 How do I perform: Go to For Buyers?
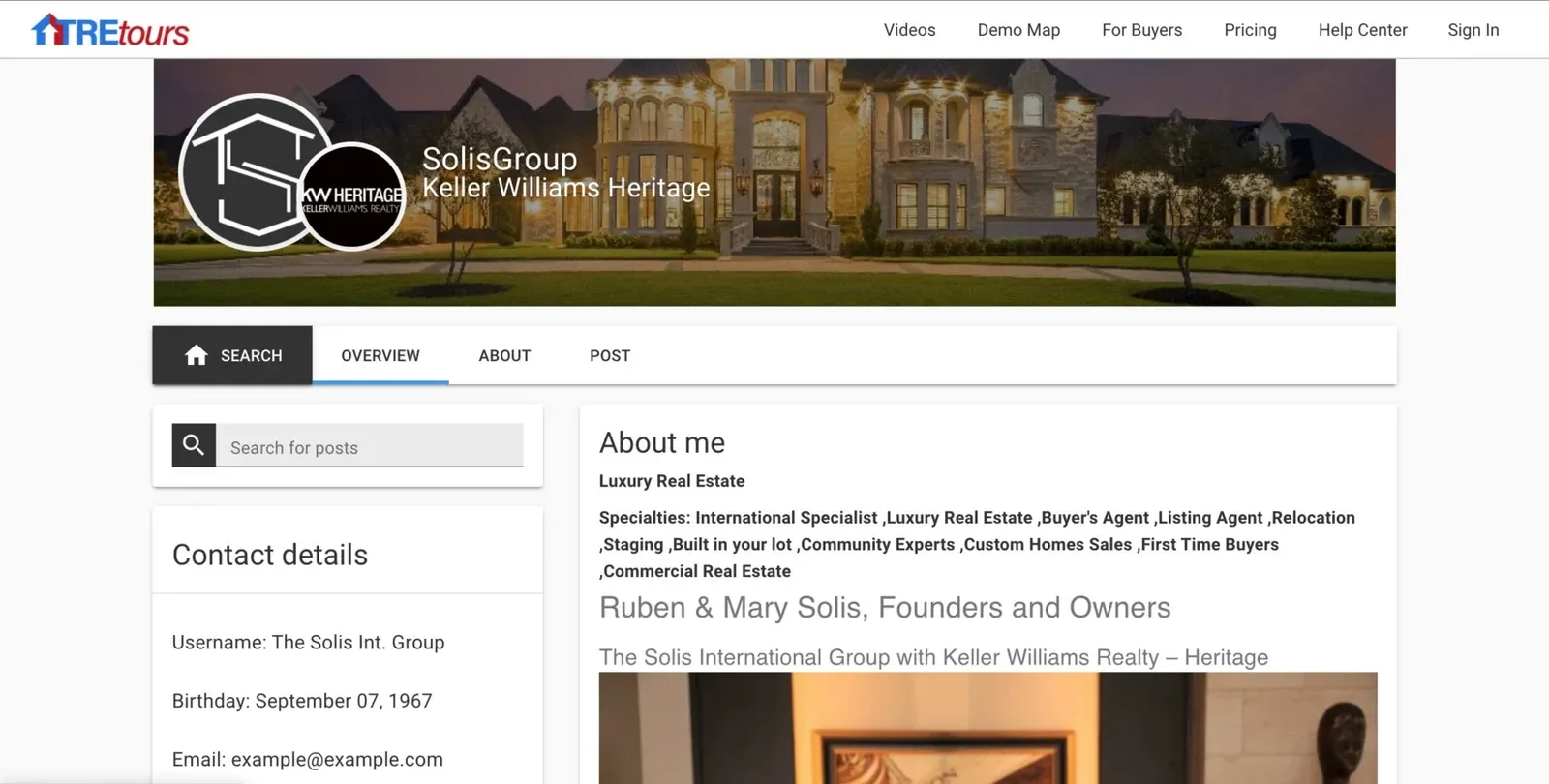[1142, 30]
